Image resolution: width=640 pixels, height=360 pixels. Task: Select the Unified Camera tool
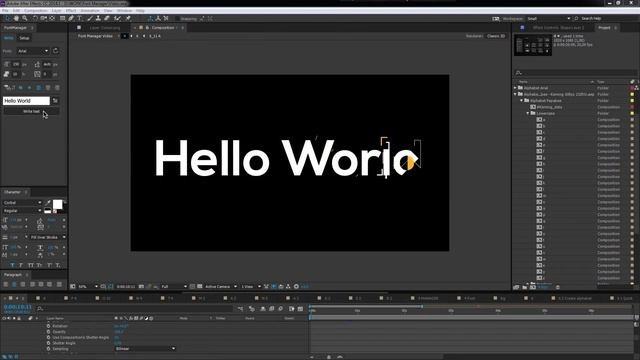point(43,18)
